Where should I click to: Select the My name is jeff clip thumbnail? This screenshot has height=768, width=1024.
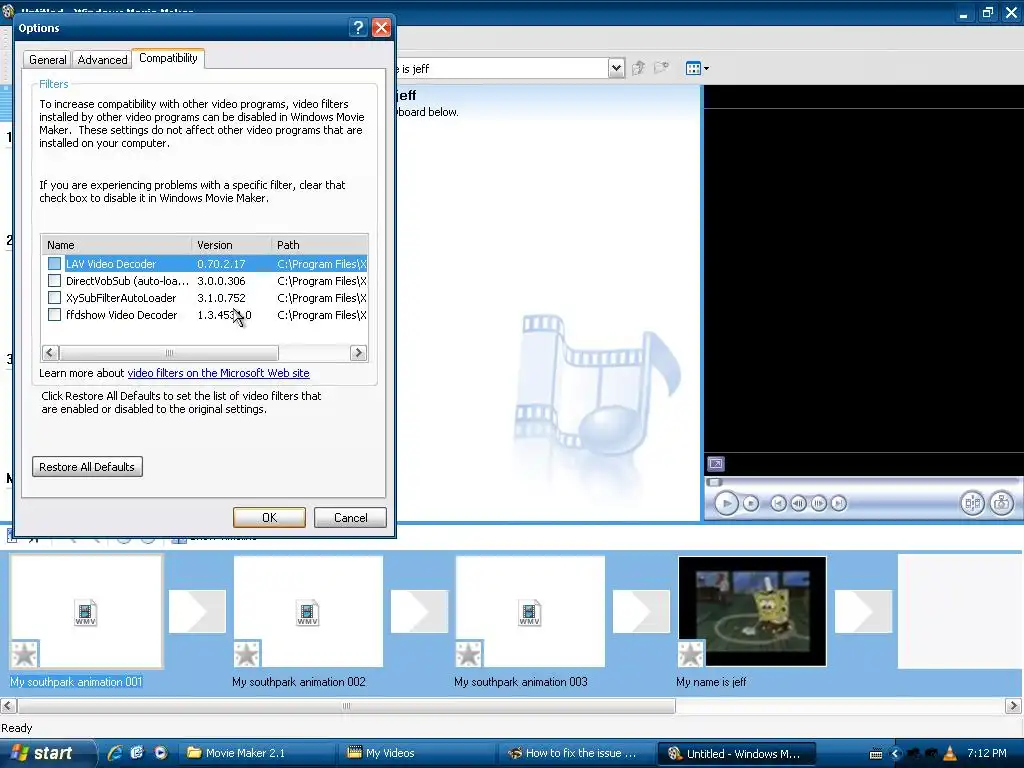click(x=752, y=611)
